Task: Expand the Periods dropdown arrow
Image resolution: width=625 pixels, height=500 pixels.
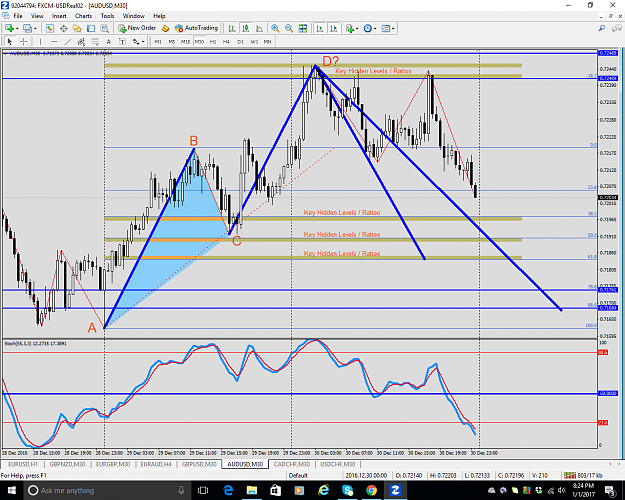Action: click(375, 28)
